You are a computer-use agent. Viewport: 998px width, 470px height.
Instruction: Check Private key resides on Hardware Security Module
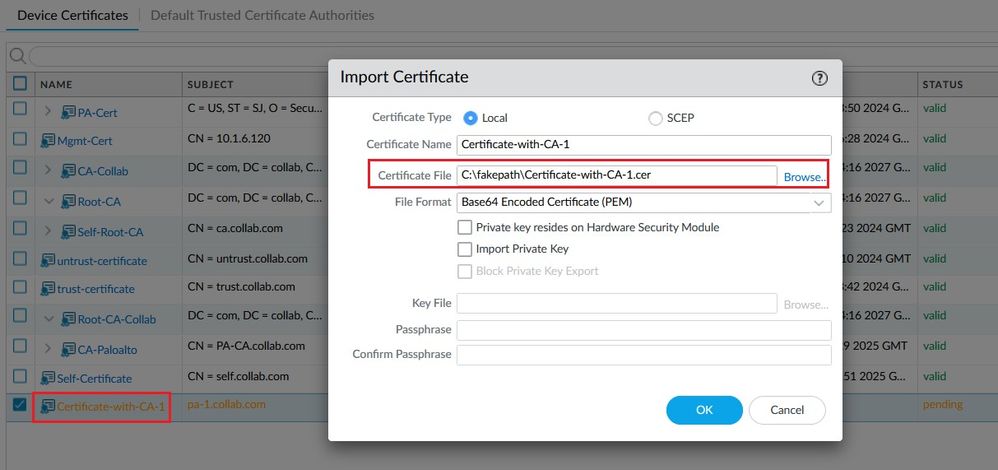(x=465, y=227)
